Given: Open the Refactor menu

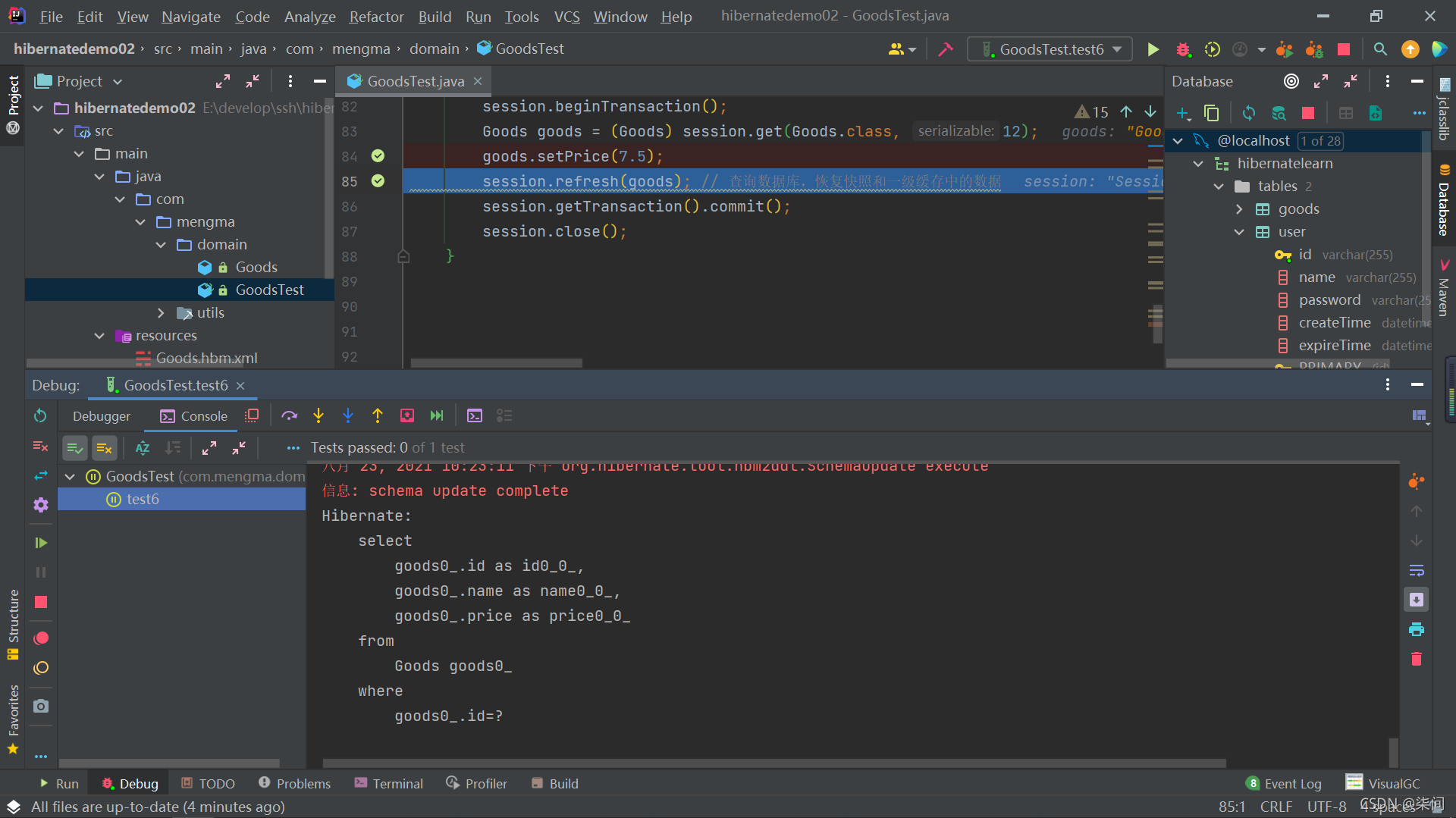Looking at the screenshot, I should (x=376, y=16).
